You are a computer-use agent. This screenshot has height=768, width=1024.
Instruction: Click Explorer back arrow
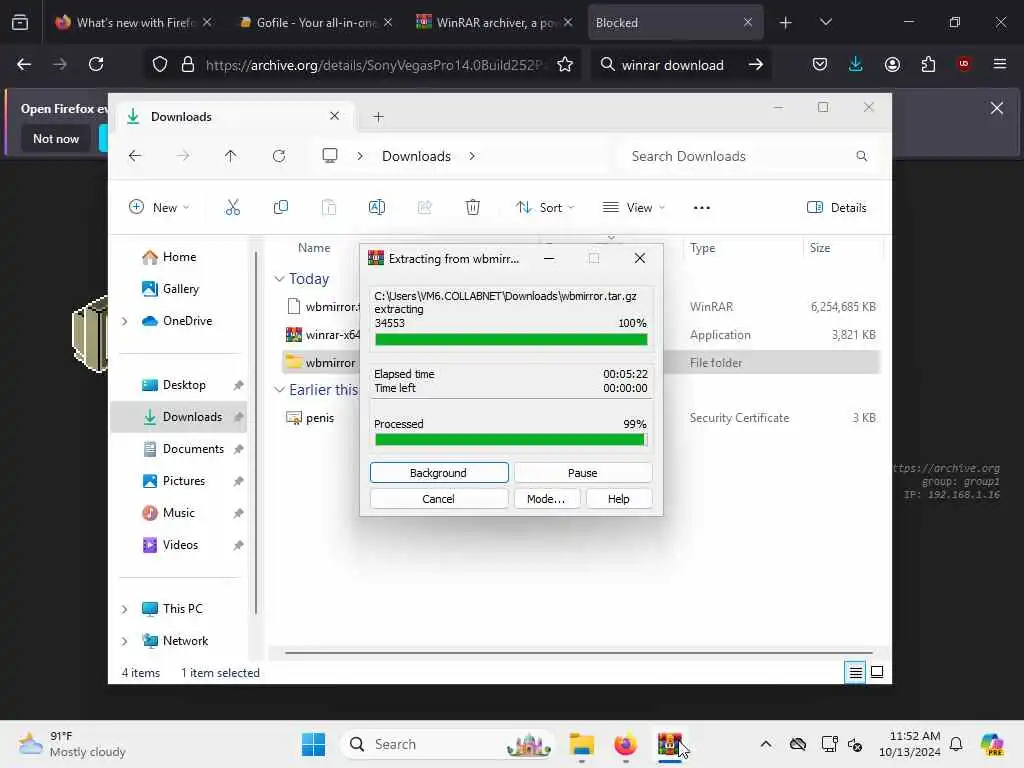135,156
